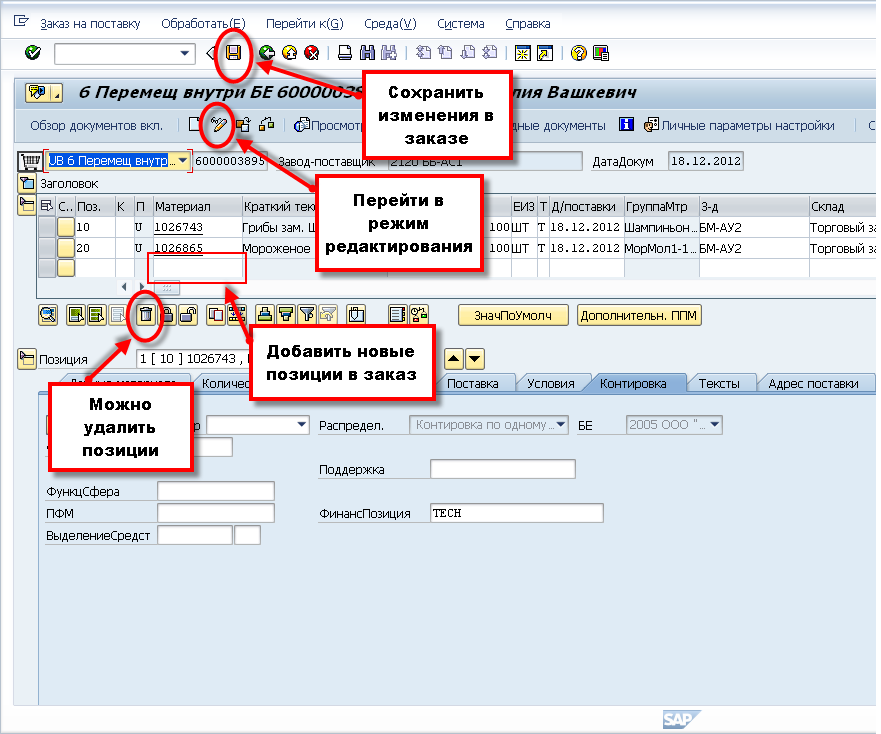881x734 pixels.
Task: Click the ДатаДокум field 18.12.2012
Action: (706, 161)
